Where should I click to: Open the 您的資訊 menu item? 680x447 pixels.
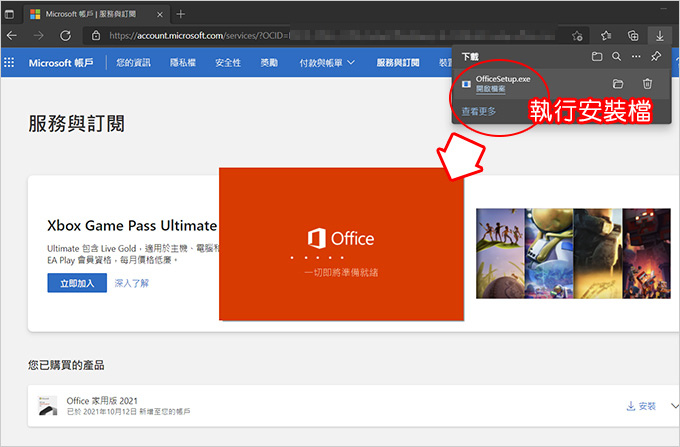[133, 63]
